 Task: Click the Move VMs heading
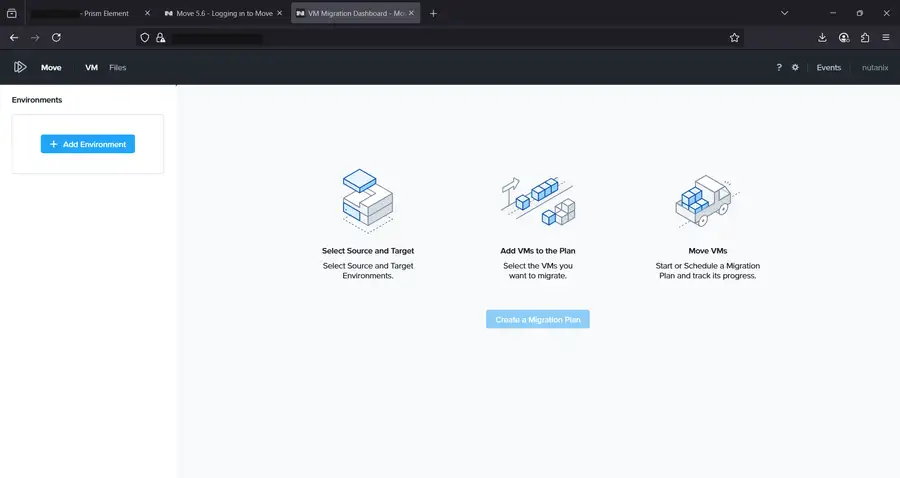click(x=708, y=251)
